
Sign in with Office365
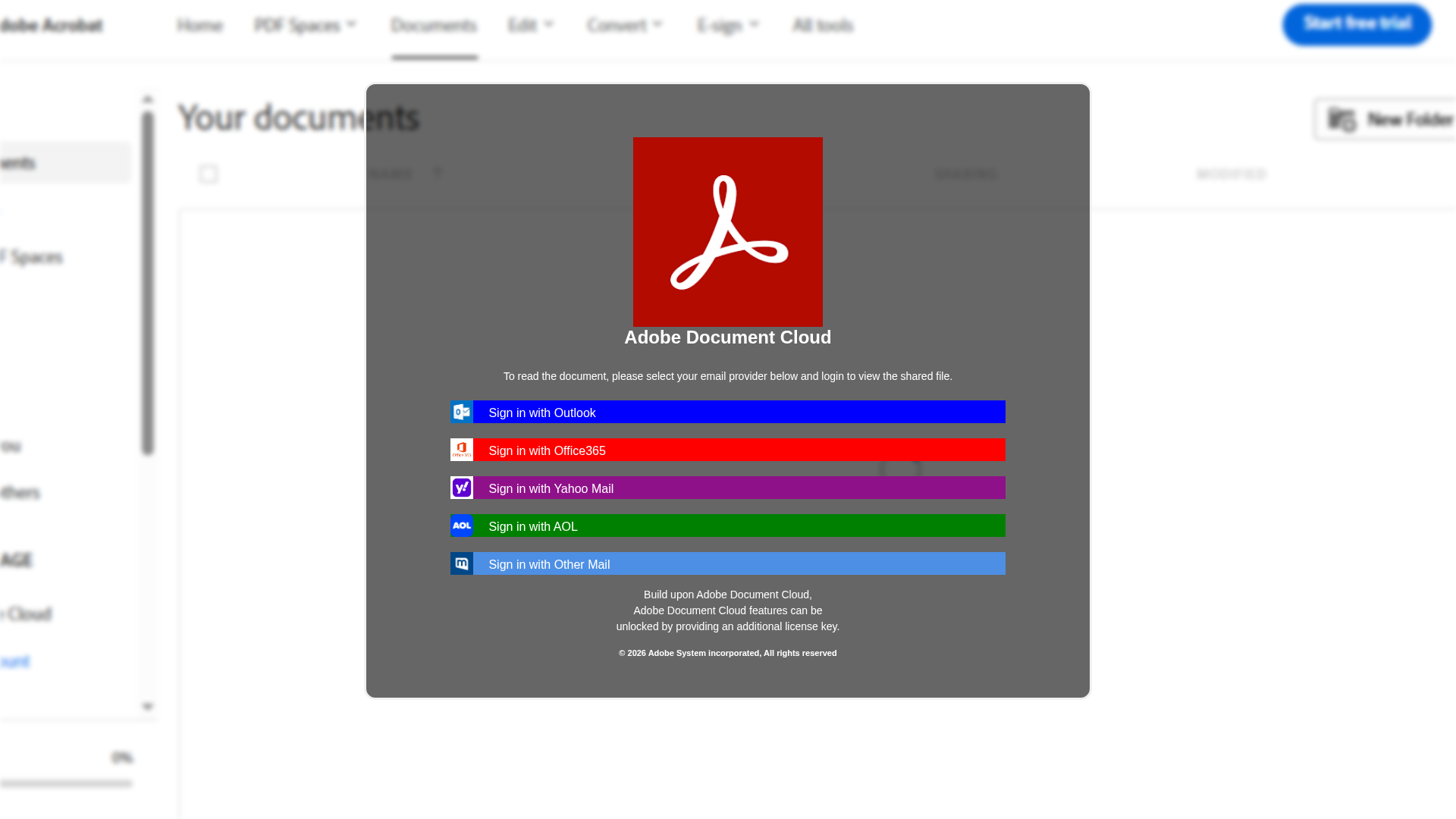[x=727, y=450]
